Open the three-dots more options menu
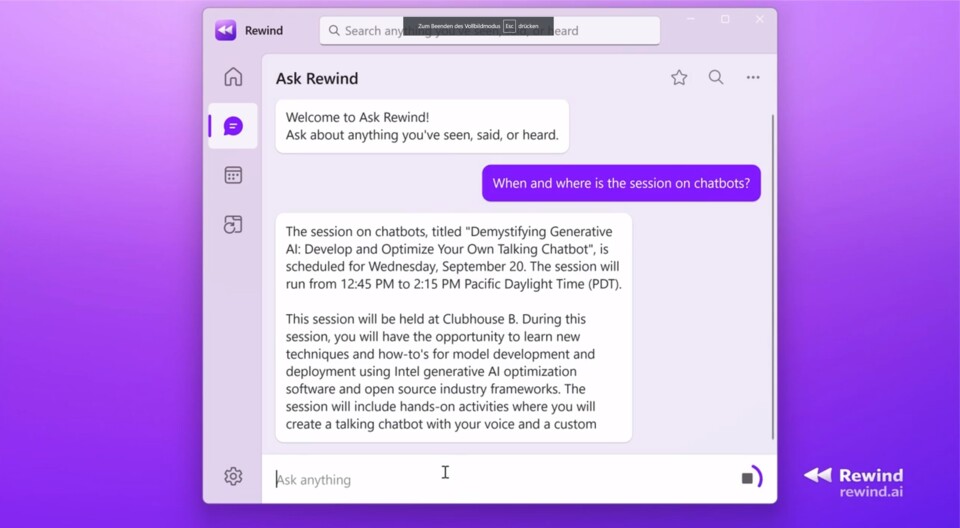 [x=753, y=78]
